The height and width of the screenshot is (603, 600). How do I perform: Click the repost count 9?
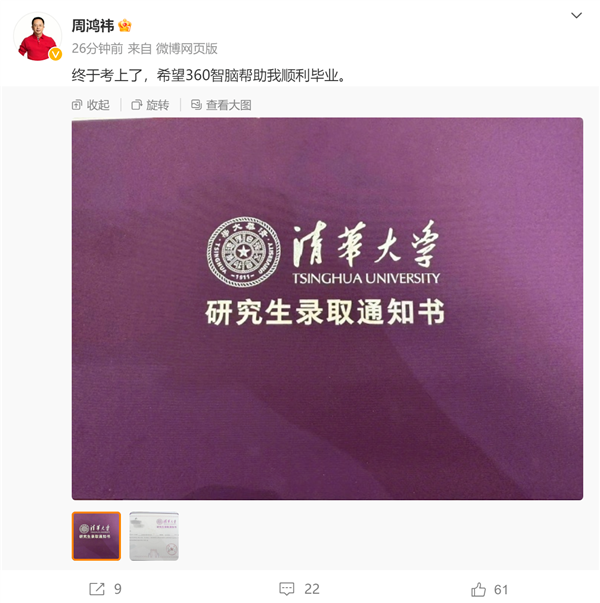118,589
